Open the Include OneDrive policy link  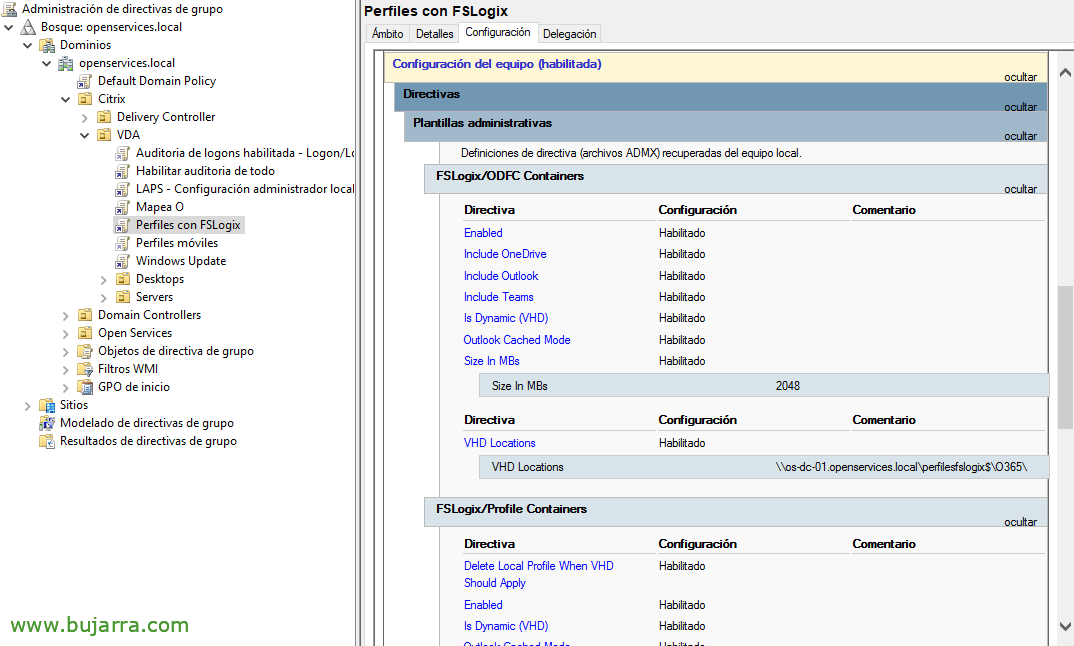point(505,254)
